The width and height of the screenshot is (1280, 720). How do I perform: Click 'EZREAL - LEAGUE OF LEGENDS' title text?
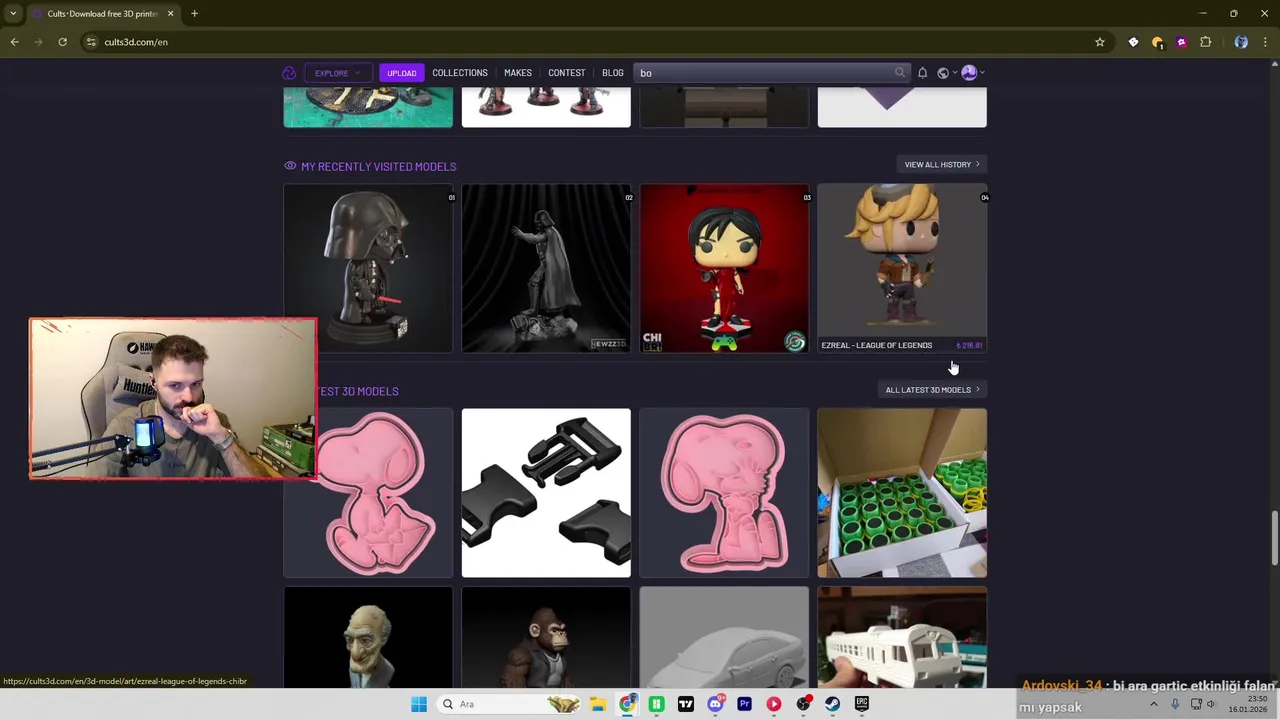876,345
